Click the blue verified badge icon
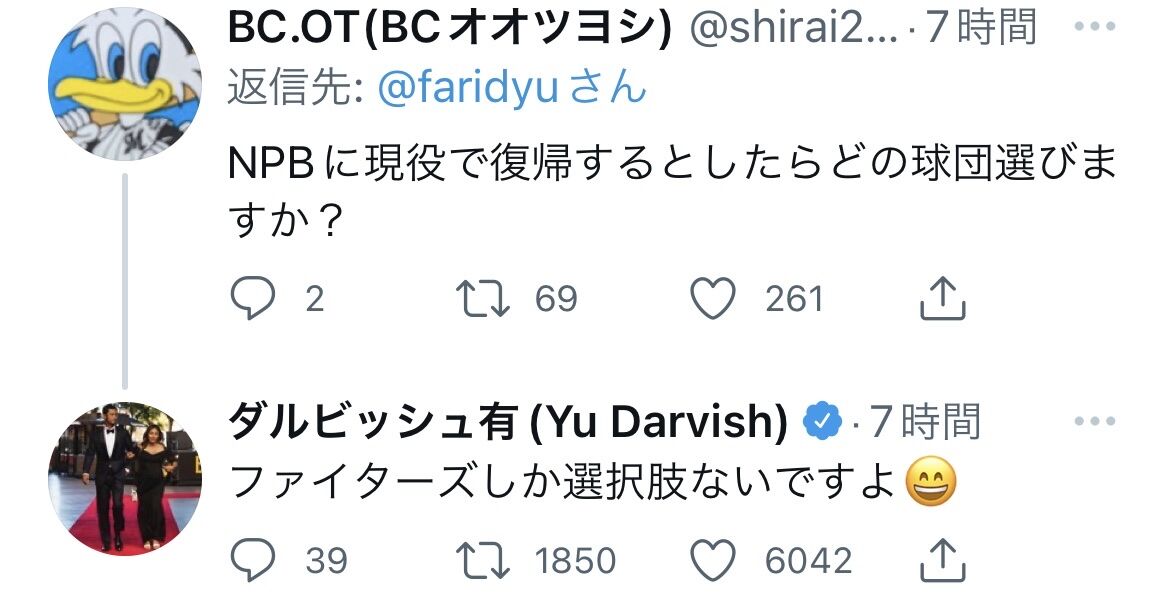The height and width of the screenshot is (603, 1169). (822, 422)
